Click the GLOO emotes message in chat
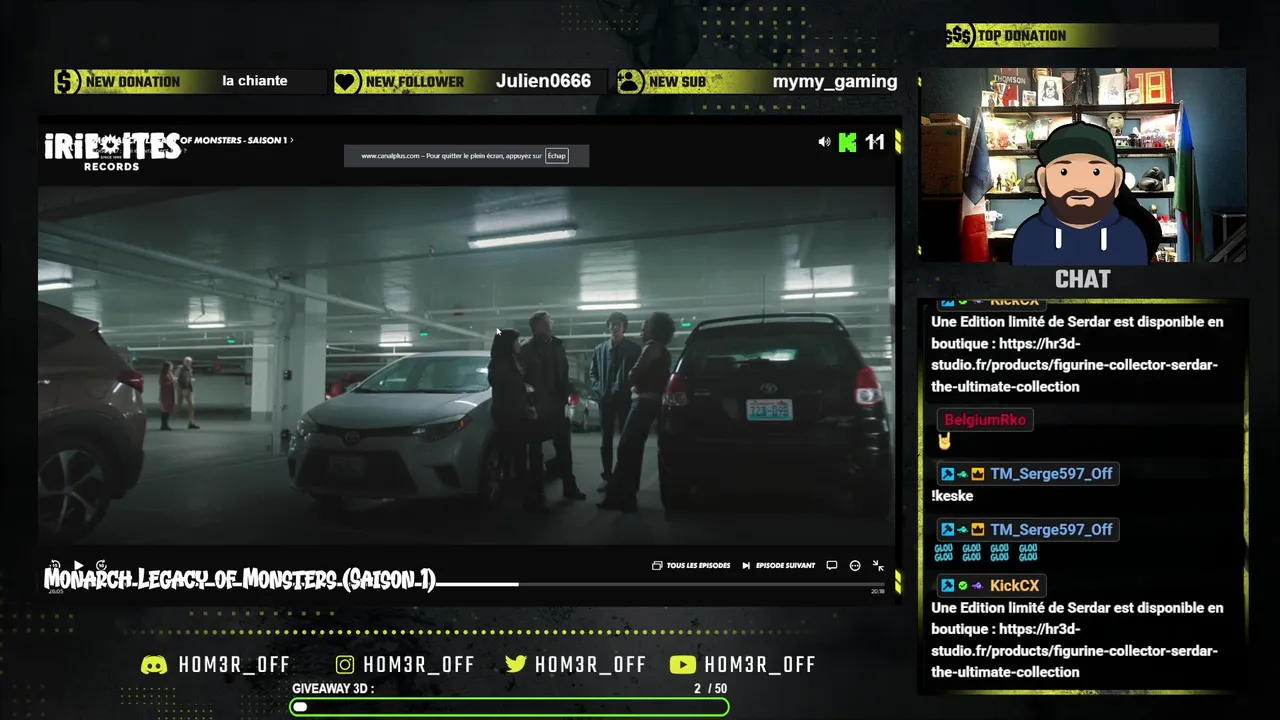 pyautogui.click(x=986, y=552)
